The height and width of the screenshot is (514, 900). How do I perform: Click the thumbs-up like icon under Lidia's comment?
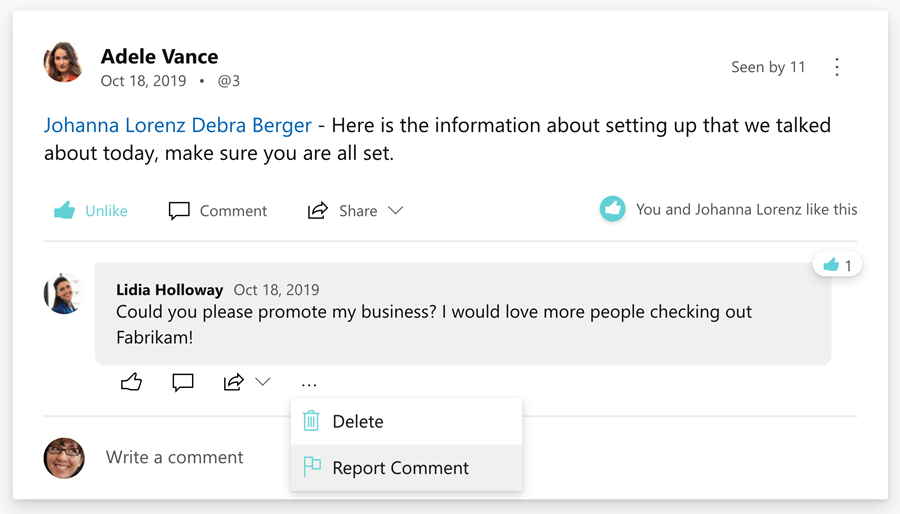click(x=131, y=382)
